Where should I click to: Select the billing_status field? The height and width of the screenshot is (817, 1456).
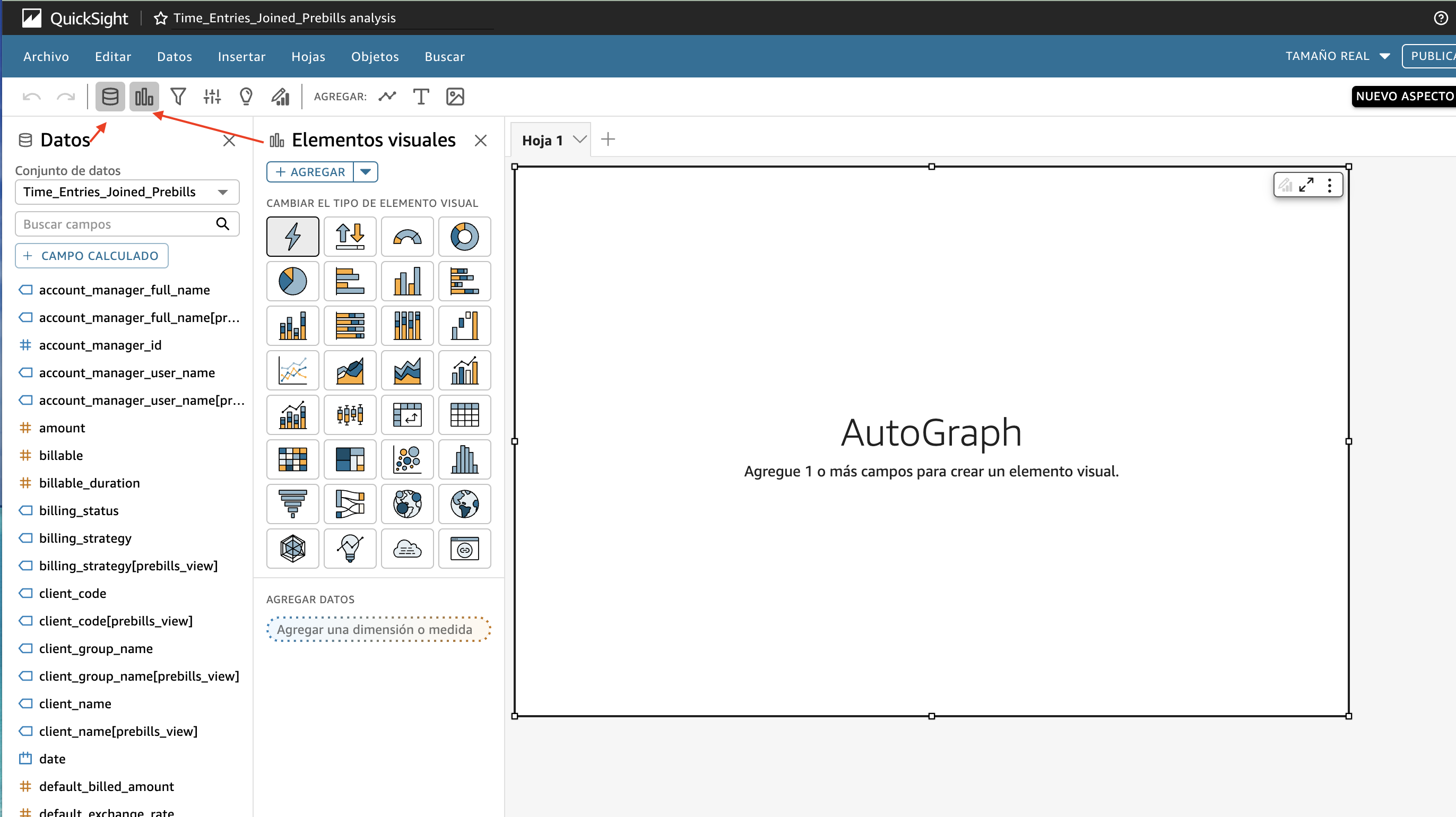(x=79, y=510)
